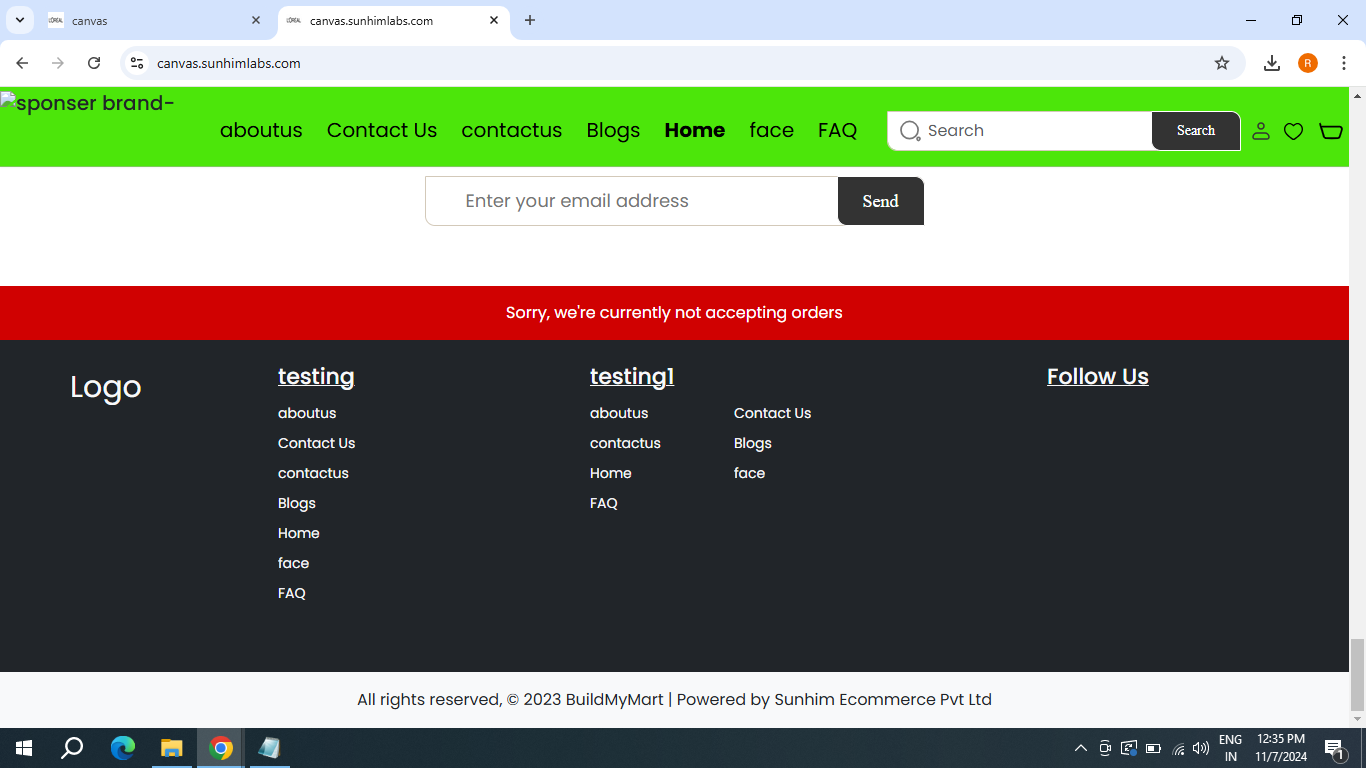Image resolution: width=1366 pixels, height=768 pixels.
Task: Close the first canvas tab
Action: [x=255, y=20]
